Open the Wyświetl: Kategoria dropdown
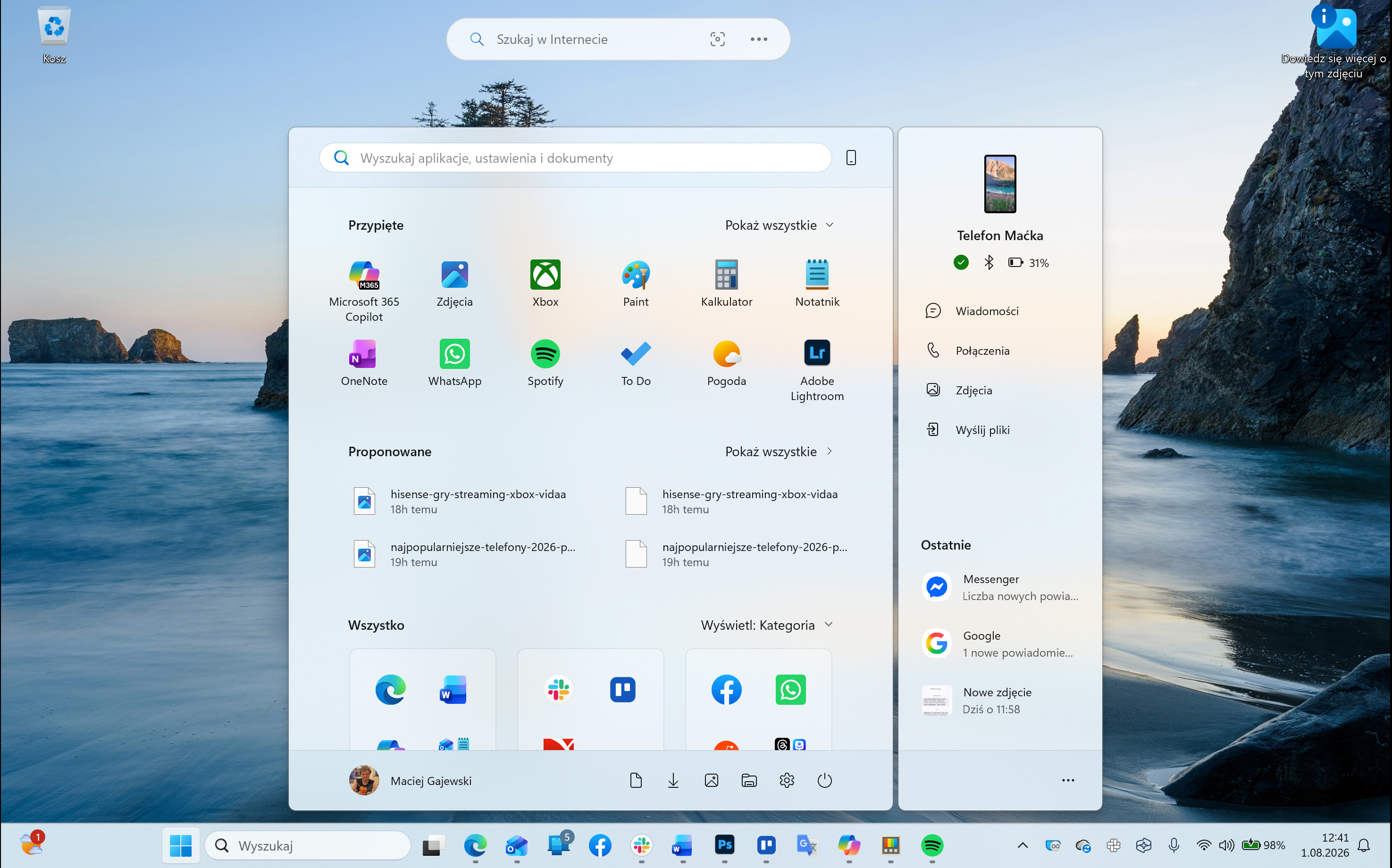The image size is (1392, 868). tap(767, 625)
